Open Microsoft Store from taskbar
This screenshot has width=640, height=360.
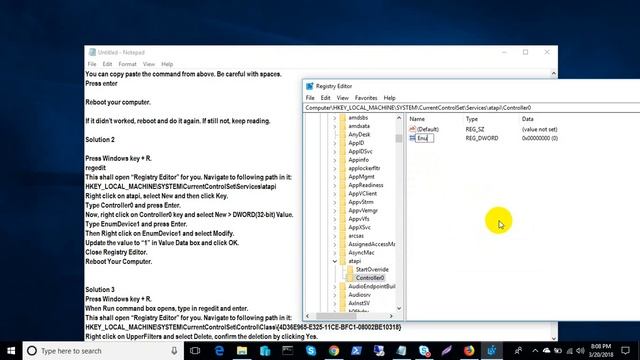click(x=265, y=351)
